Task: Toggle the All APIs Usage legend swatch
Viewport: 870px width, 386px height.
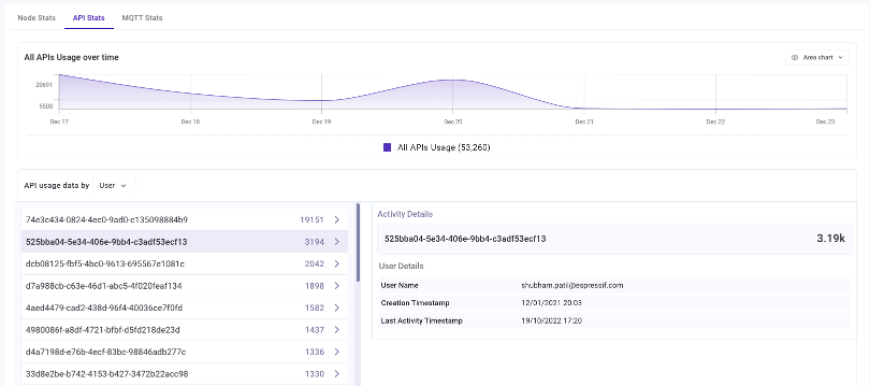Action: (x=387, y=148)
